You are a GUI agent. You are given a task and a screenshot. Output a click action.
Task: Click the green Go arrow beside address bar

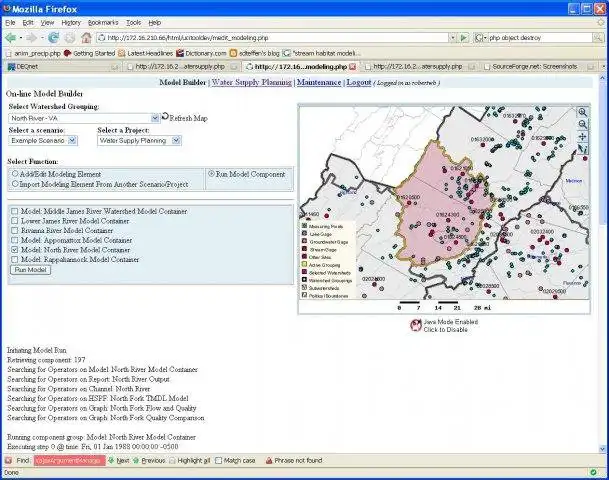[464, 38]
